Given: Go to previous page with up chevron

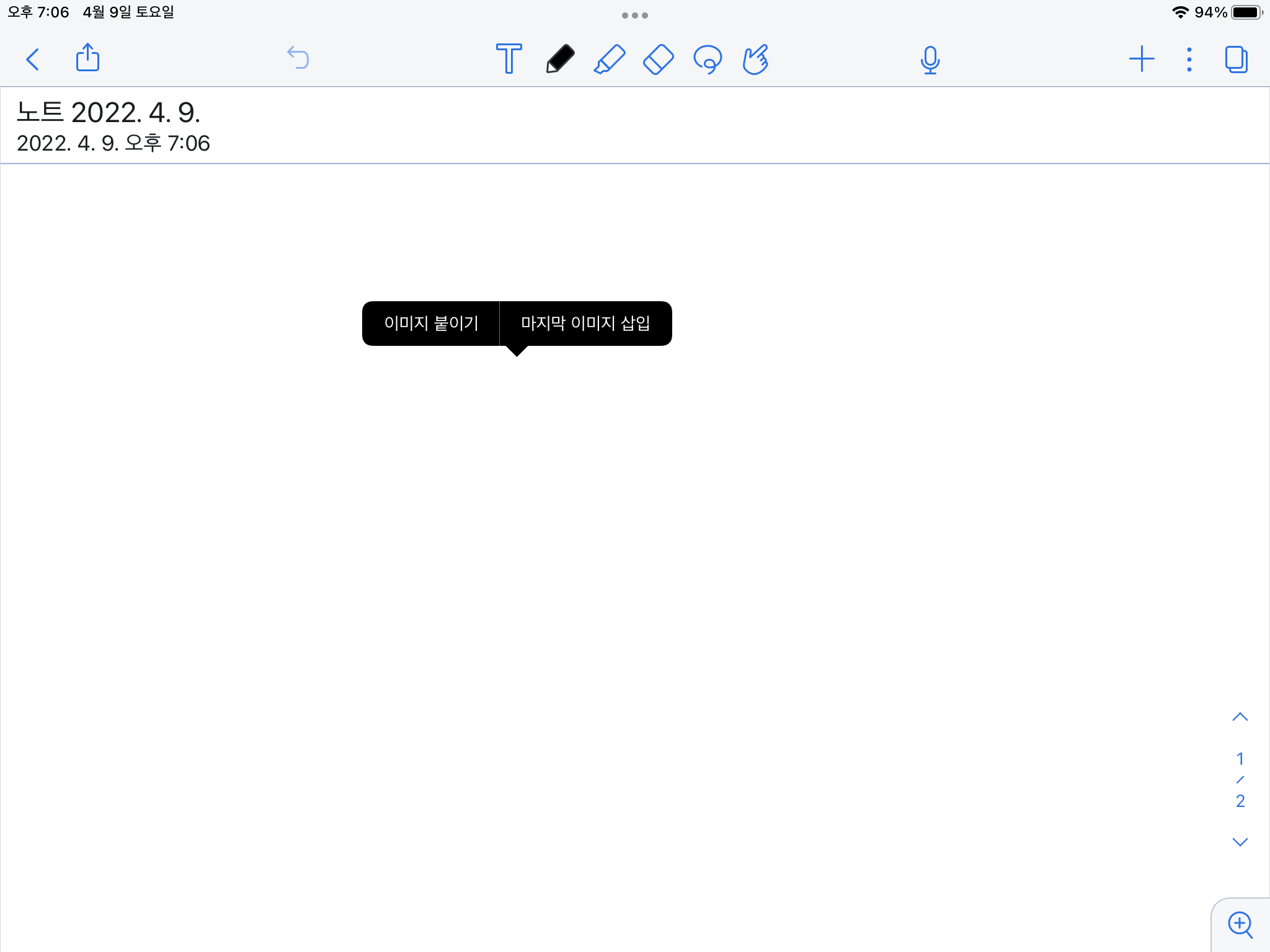Looking at the screenshot, I should pos(1240,717).
